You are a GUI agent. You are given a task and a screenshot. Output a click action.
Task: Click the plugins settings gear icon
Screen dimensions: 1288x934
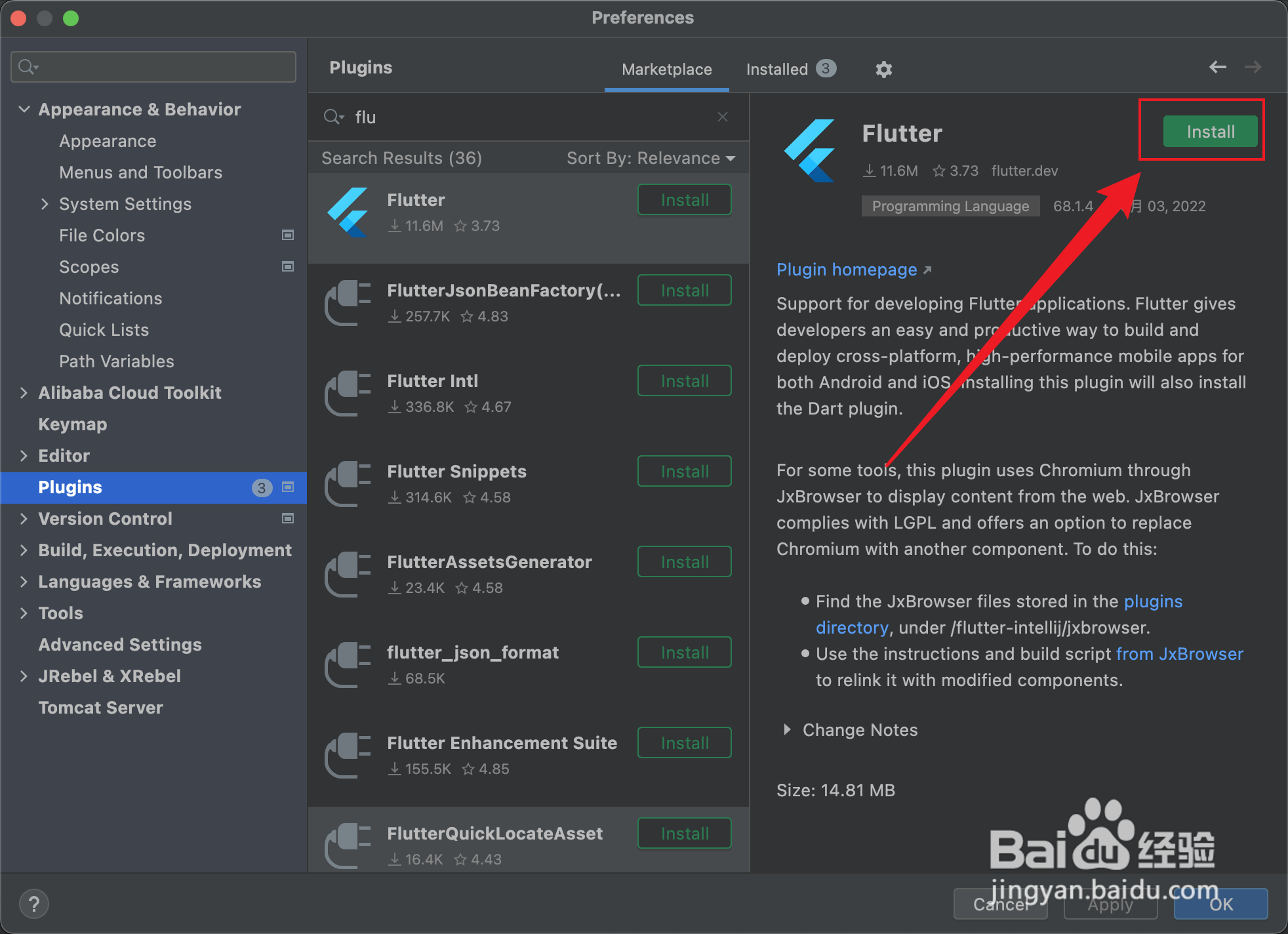(x=883, y=69)
